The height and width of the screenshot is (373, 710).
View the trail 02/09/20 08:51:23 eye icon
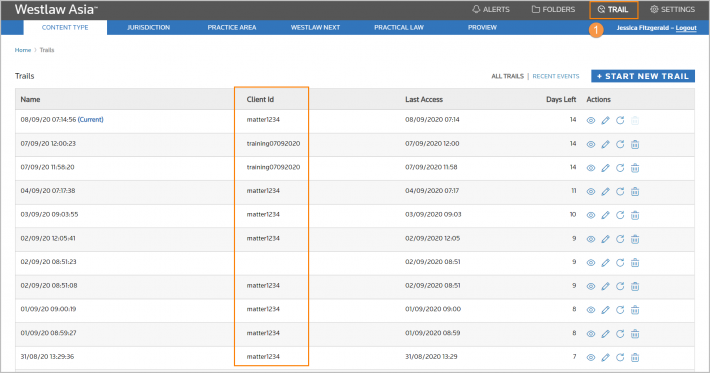point(591,263)
